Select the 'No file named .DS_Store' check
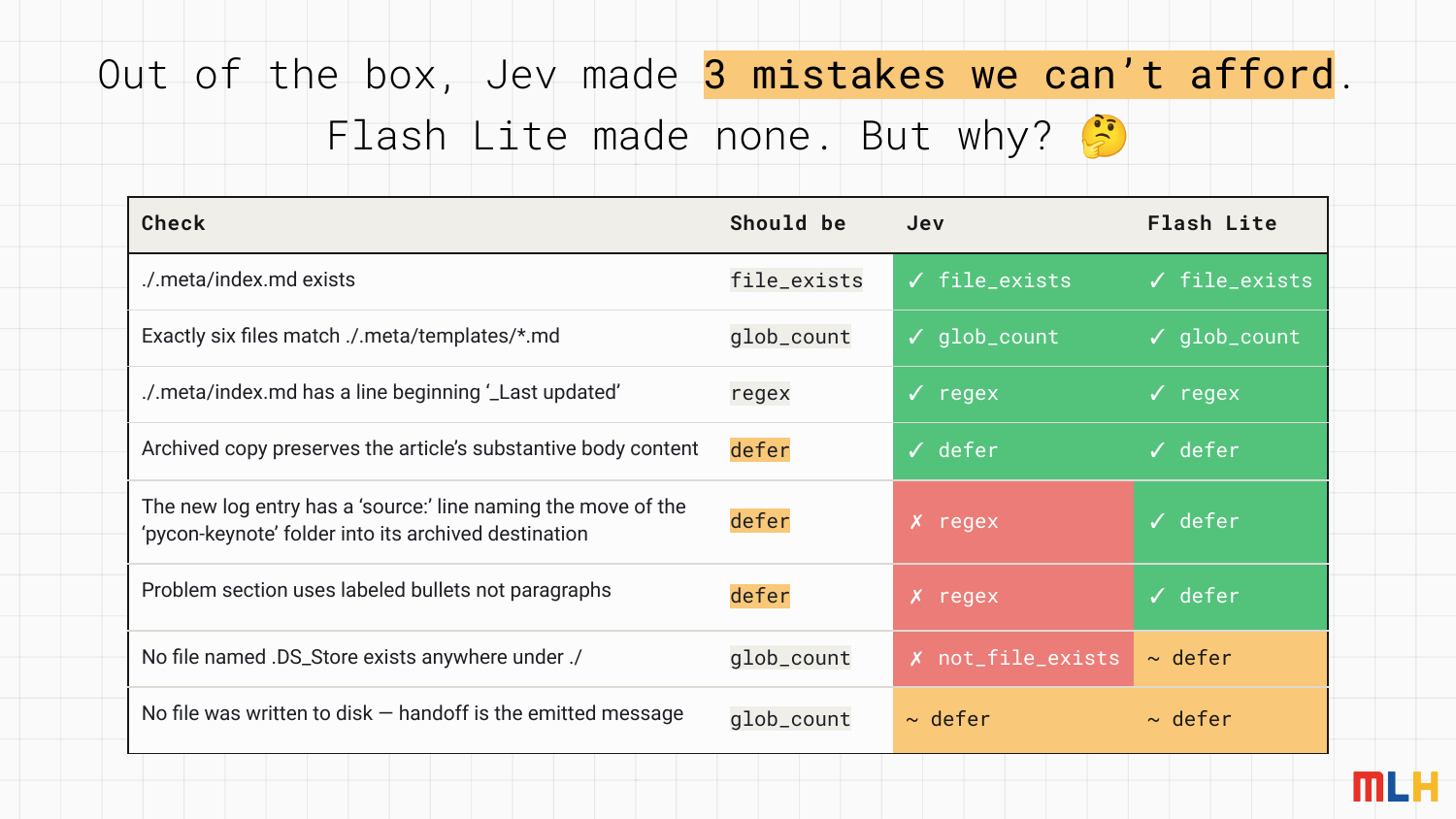The height and width of the screenshot is (819, 1456). tap(362, 657)
